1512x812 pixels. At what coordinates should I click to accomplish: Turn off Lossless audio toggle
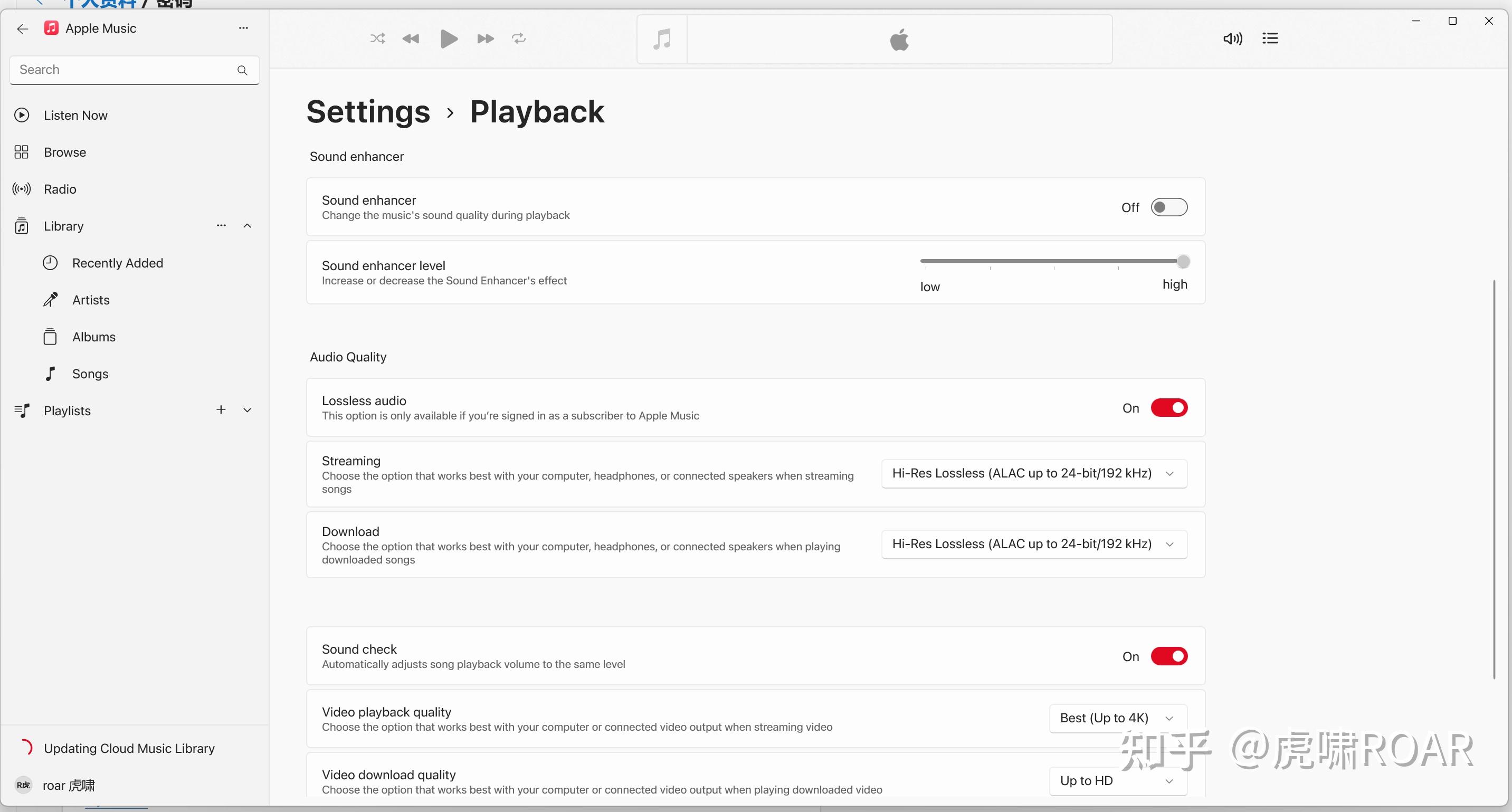(x=1168, y=408)
